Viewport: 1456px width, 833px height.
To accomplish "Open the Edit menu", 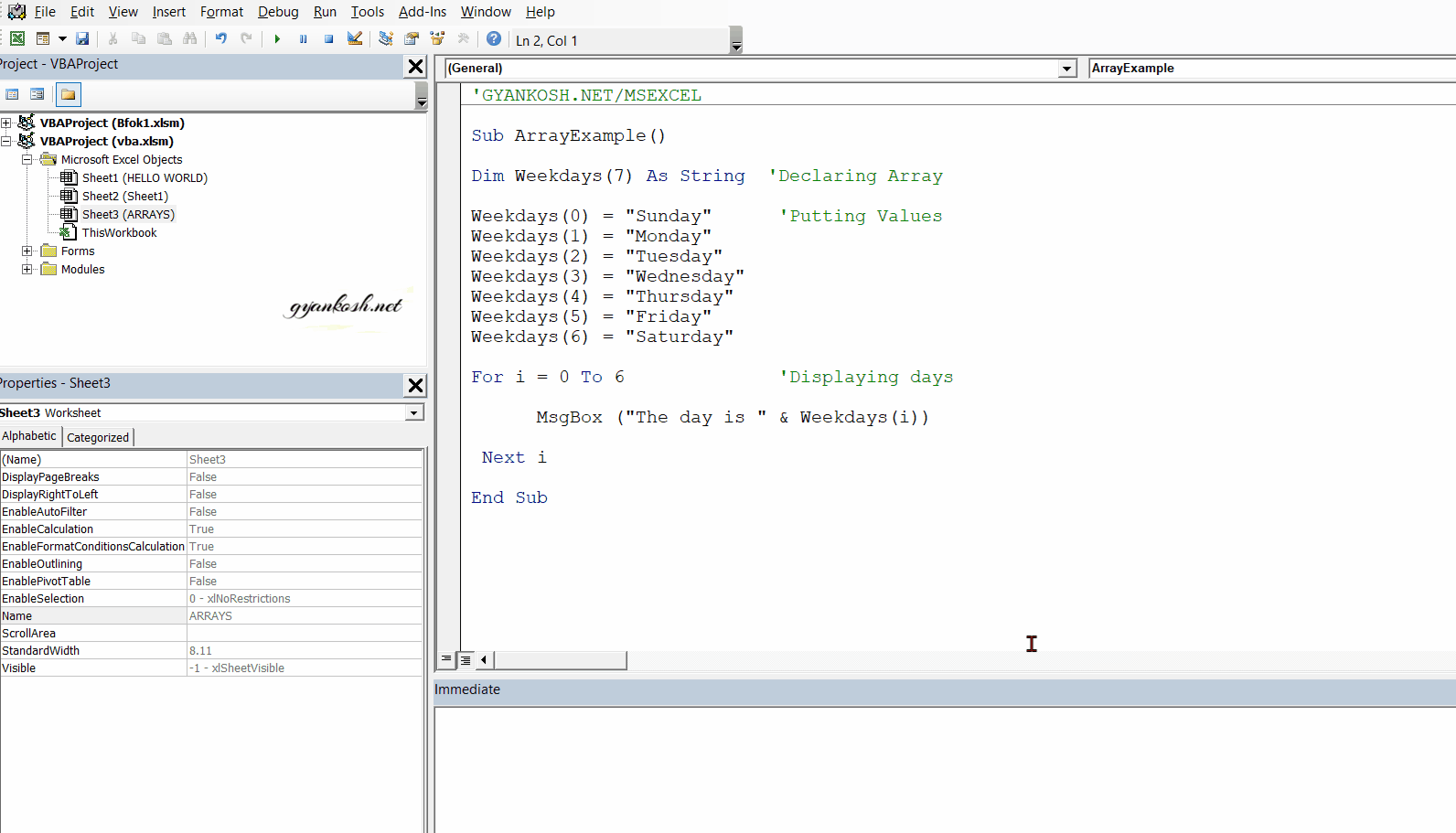I will coord(82,12).
